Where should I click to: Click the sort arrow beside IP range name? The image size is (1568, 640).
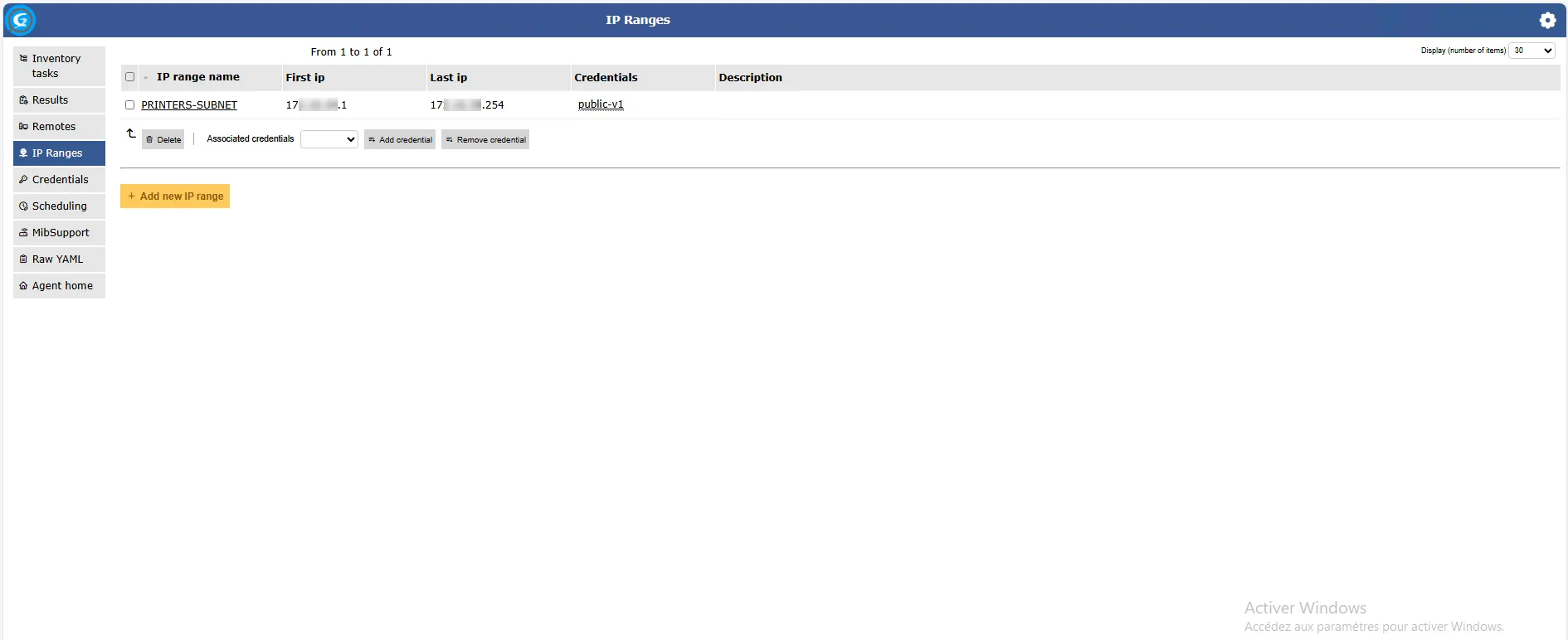pyautogui.click(x=146, y=78)
